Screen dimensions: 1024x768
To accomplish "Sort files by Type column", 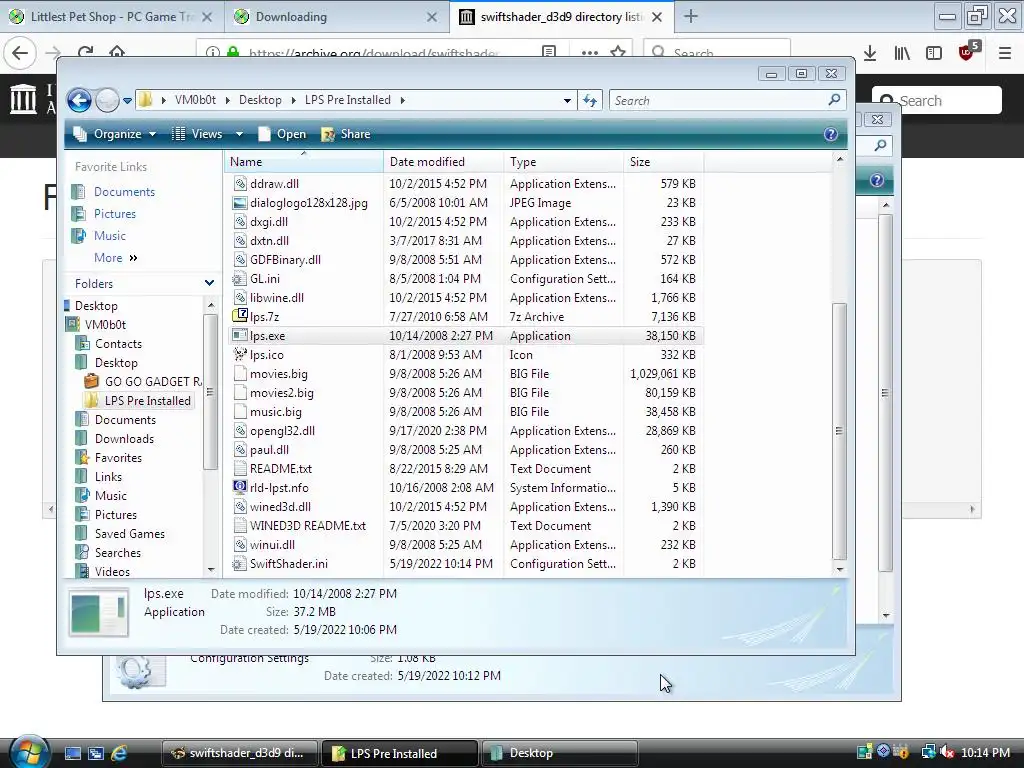I will click(x=564, y=161).
